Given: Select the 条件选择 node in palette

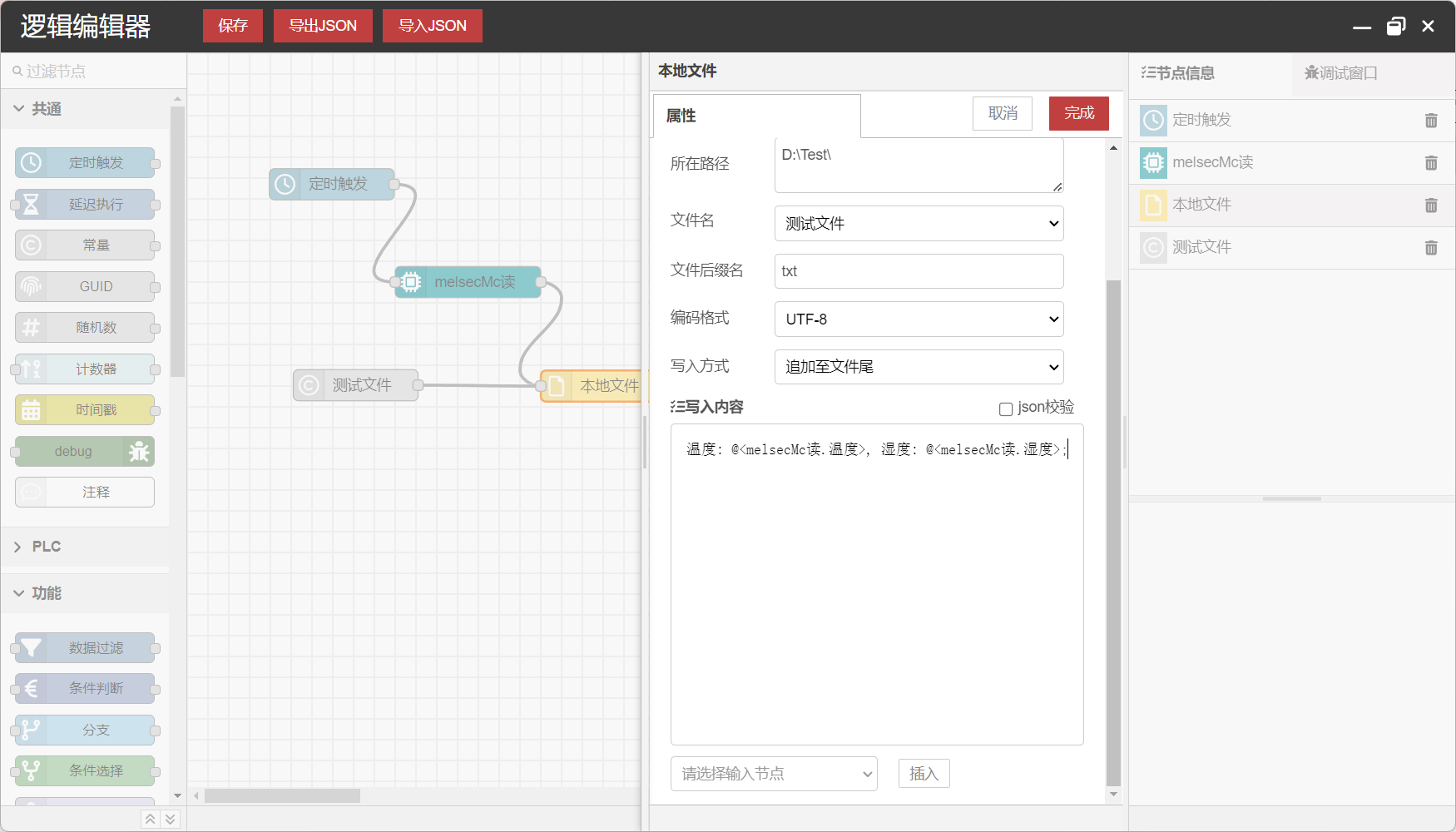Looking at the screenshot, I should coord(85,771).
